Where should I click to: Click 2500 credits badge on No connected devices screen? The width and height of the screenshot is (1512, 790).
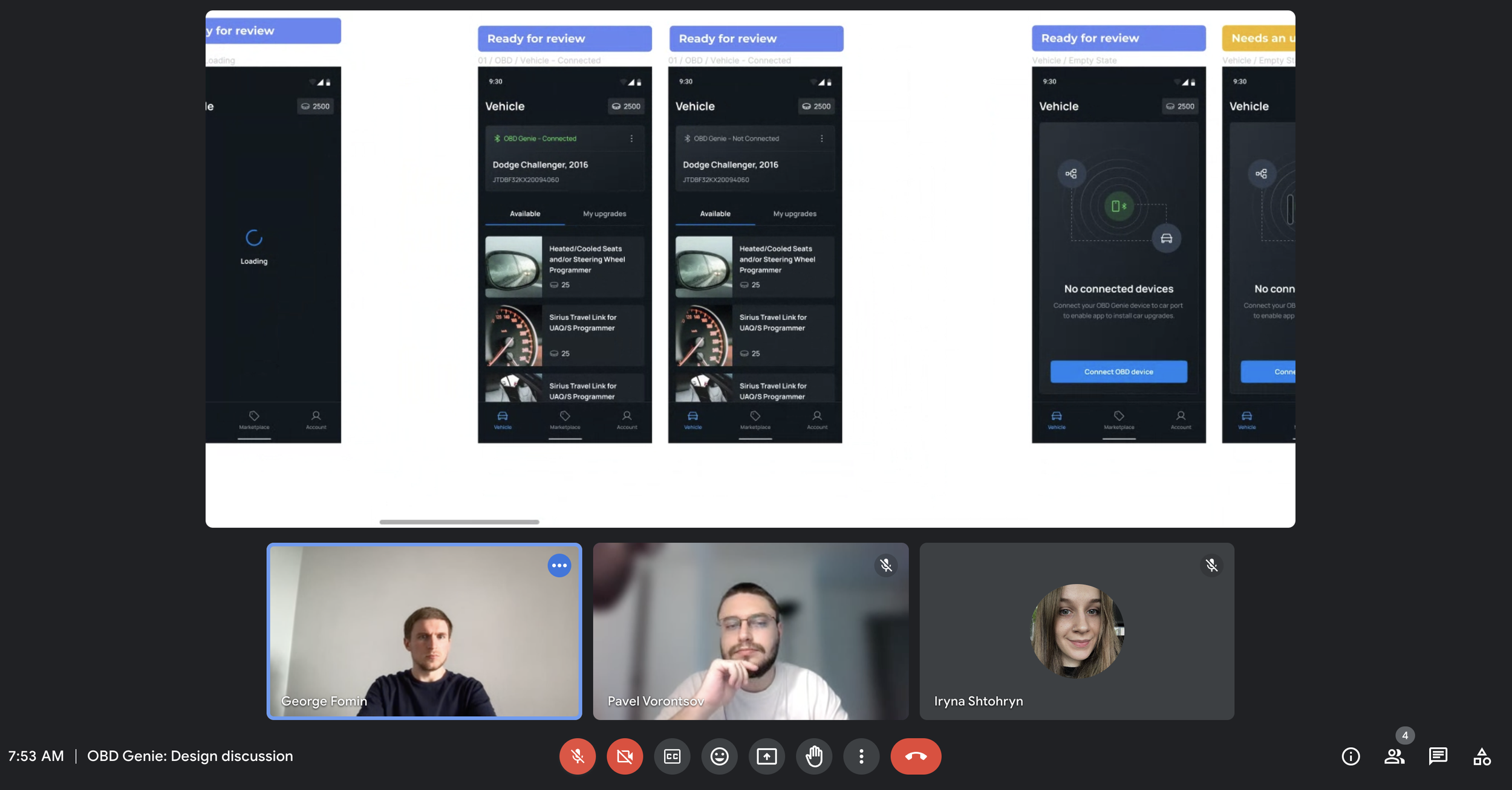point(1180,106)
